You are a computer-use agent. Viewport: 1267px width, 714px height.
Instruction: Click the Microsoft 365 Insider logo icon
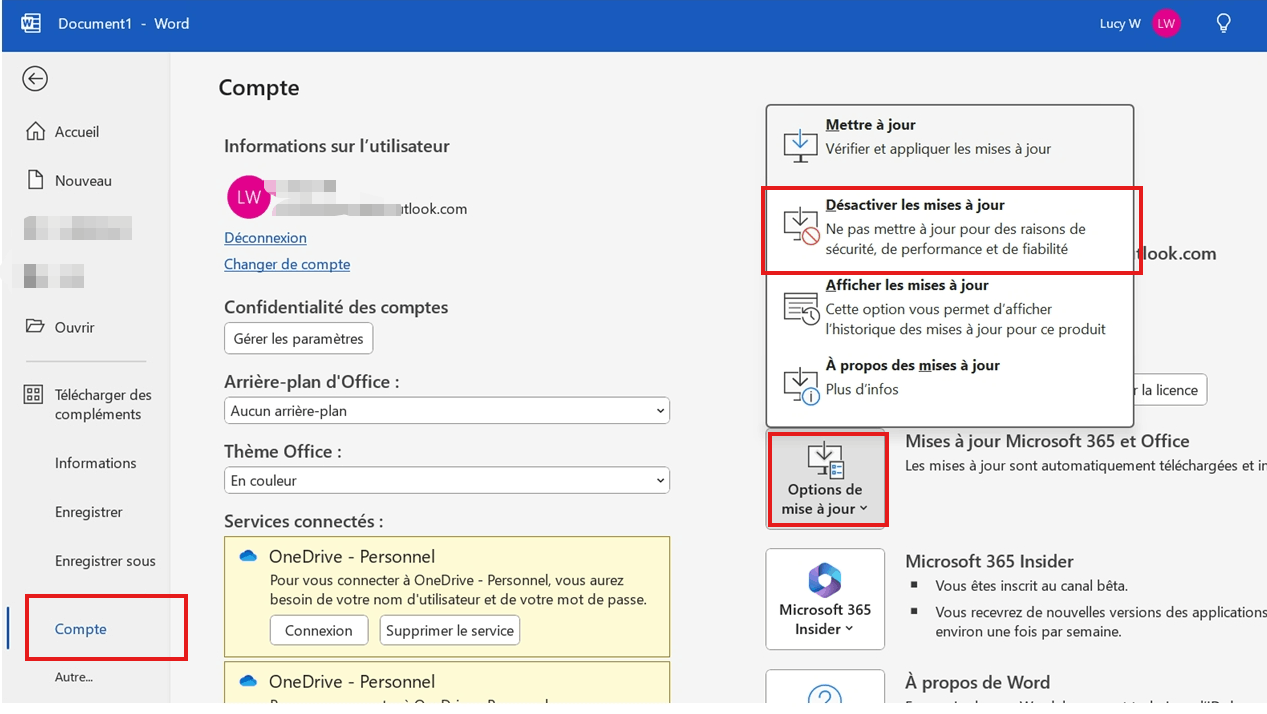tap(825, 579)
